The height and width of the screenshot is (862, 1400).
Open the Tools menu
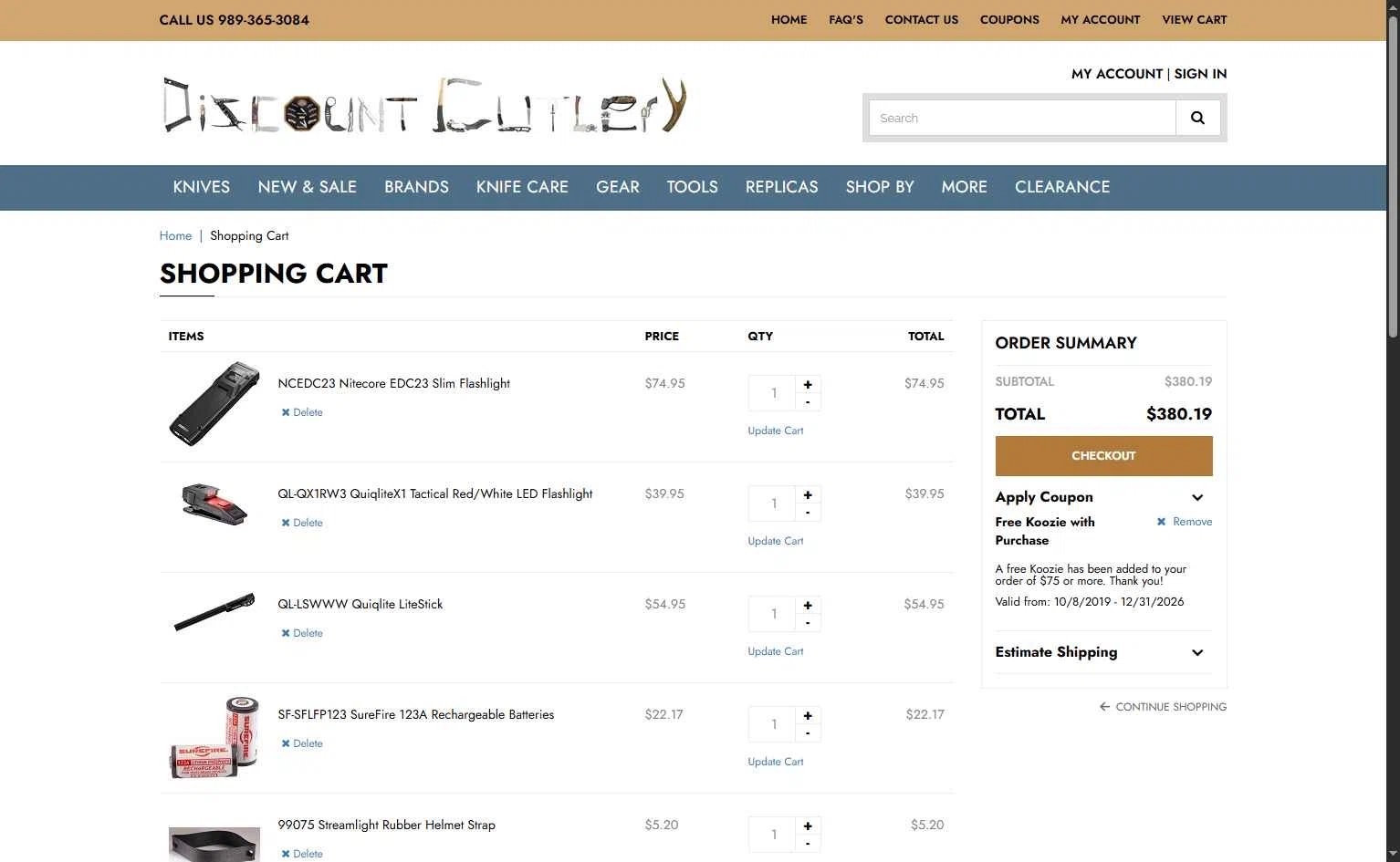click(x=693, y=187)
